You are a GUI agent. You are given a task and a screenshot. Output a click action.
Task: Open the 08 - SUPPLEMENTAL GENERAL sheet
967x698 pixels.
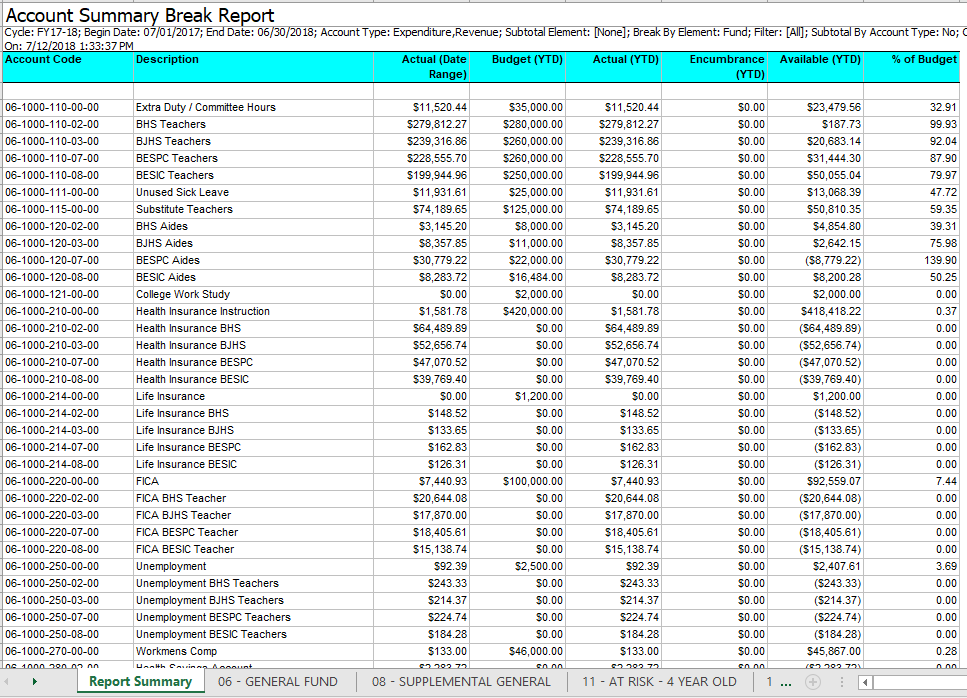(x=461, y=682)
